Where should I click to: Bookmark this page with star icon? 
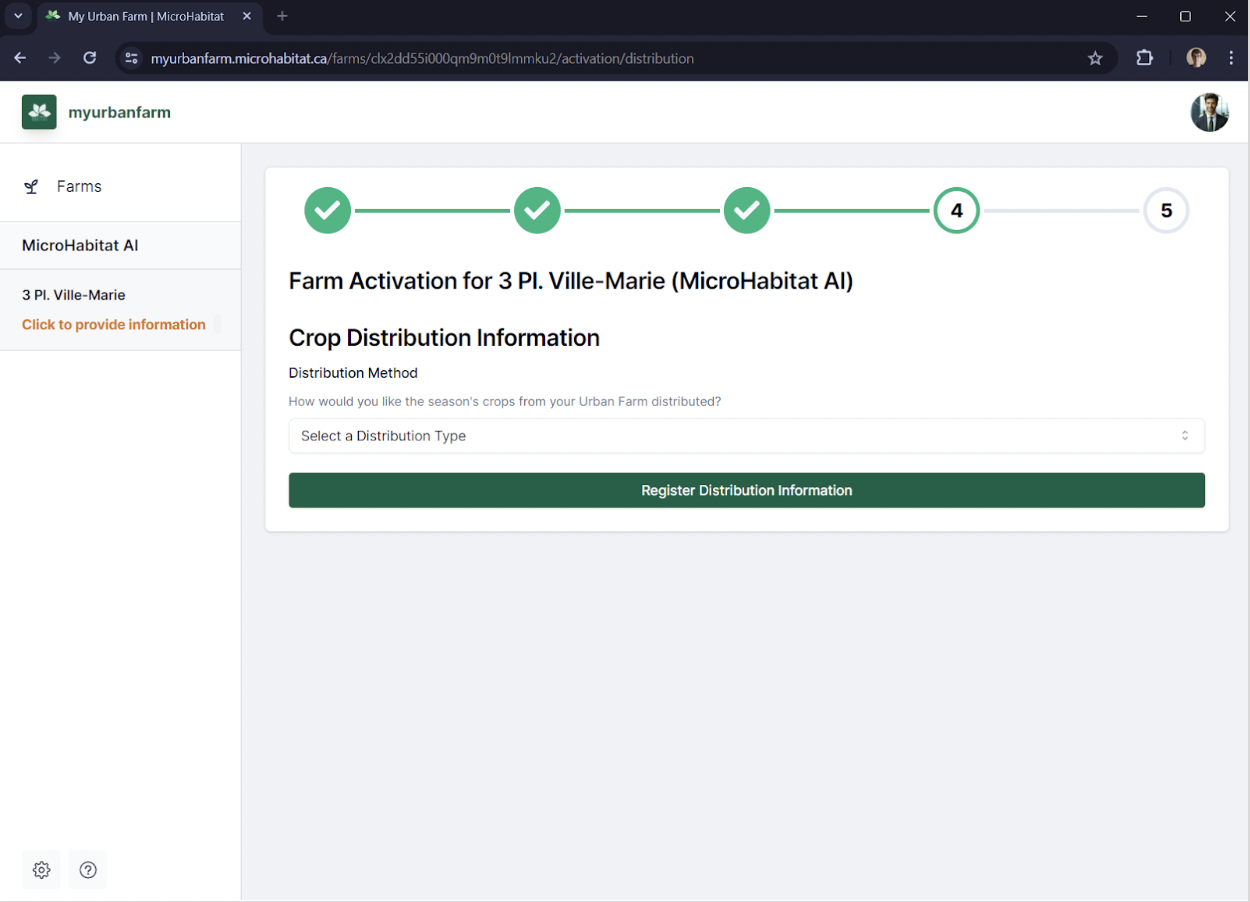(x=1095, y=58)
